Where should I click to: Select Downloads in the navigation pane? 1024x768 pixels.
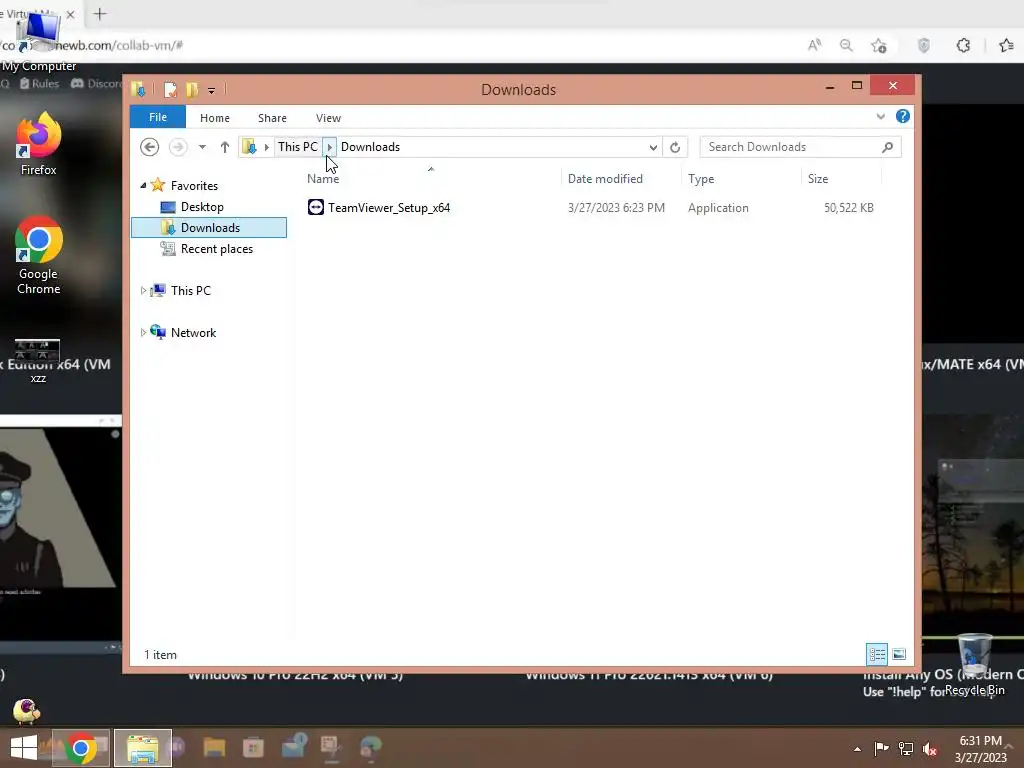209,228
